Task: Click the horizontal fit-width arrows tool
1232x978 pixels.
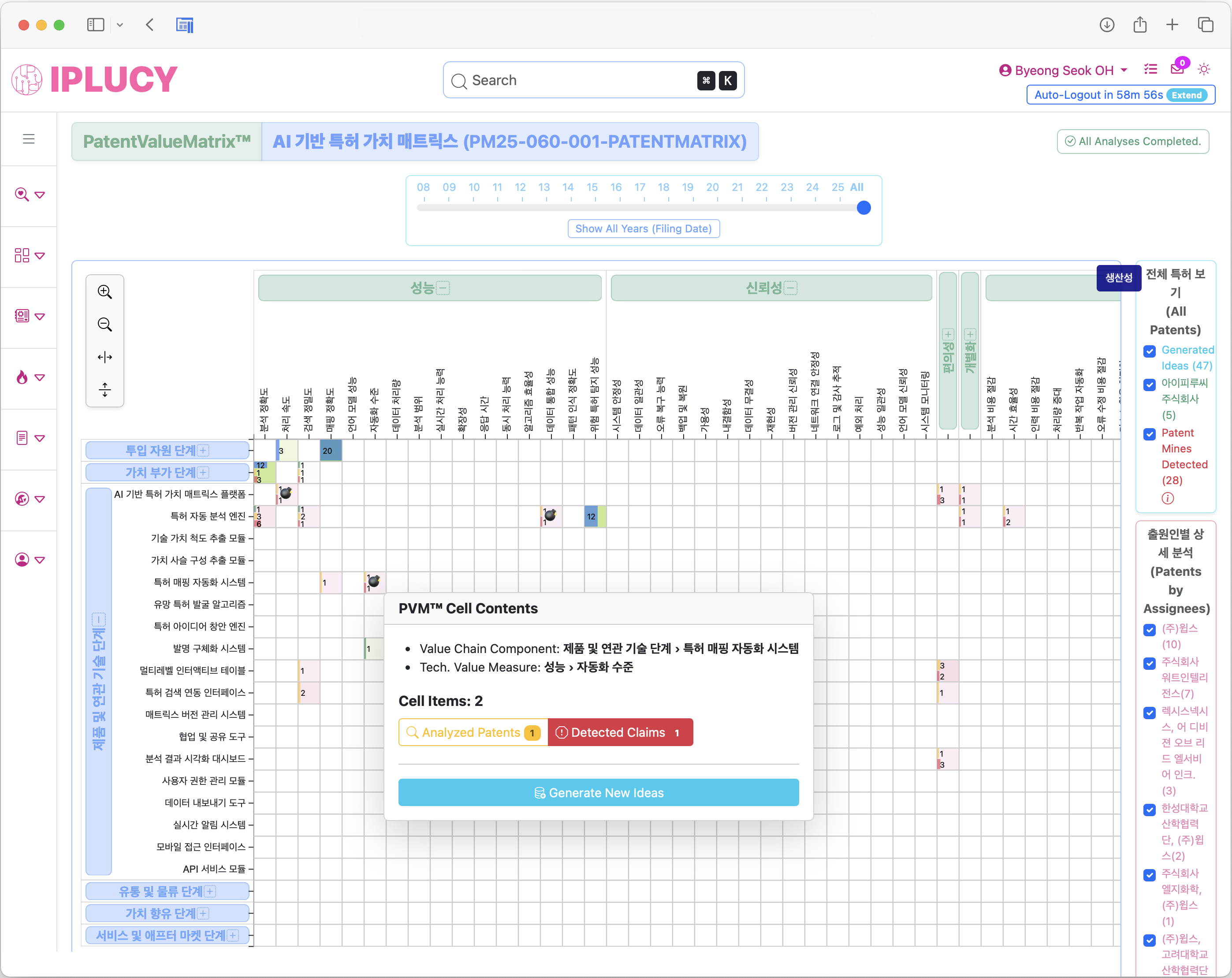Action: 104,357
